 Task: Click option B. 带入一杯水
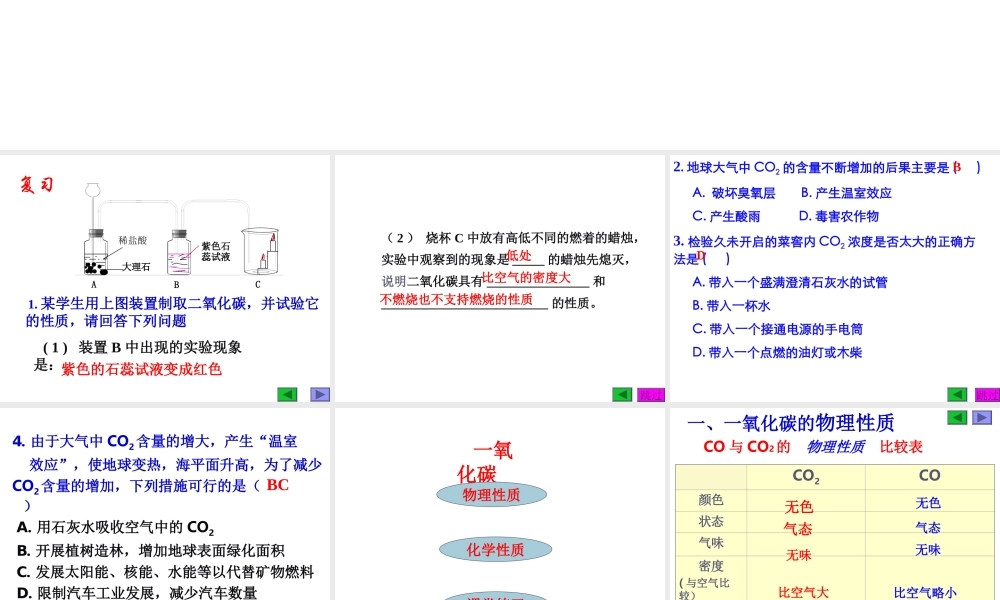point(732,306)
